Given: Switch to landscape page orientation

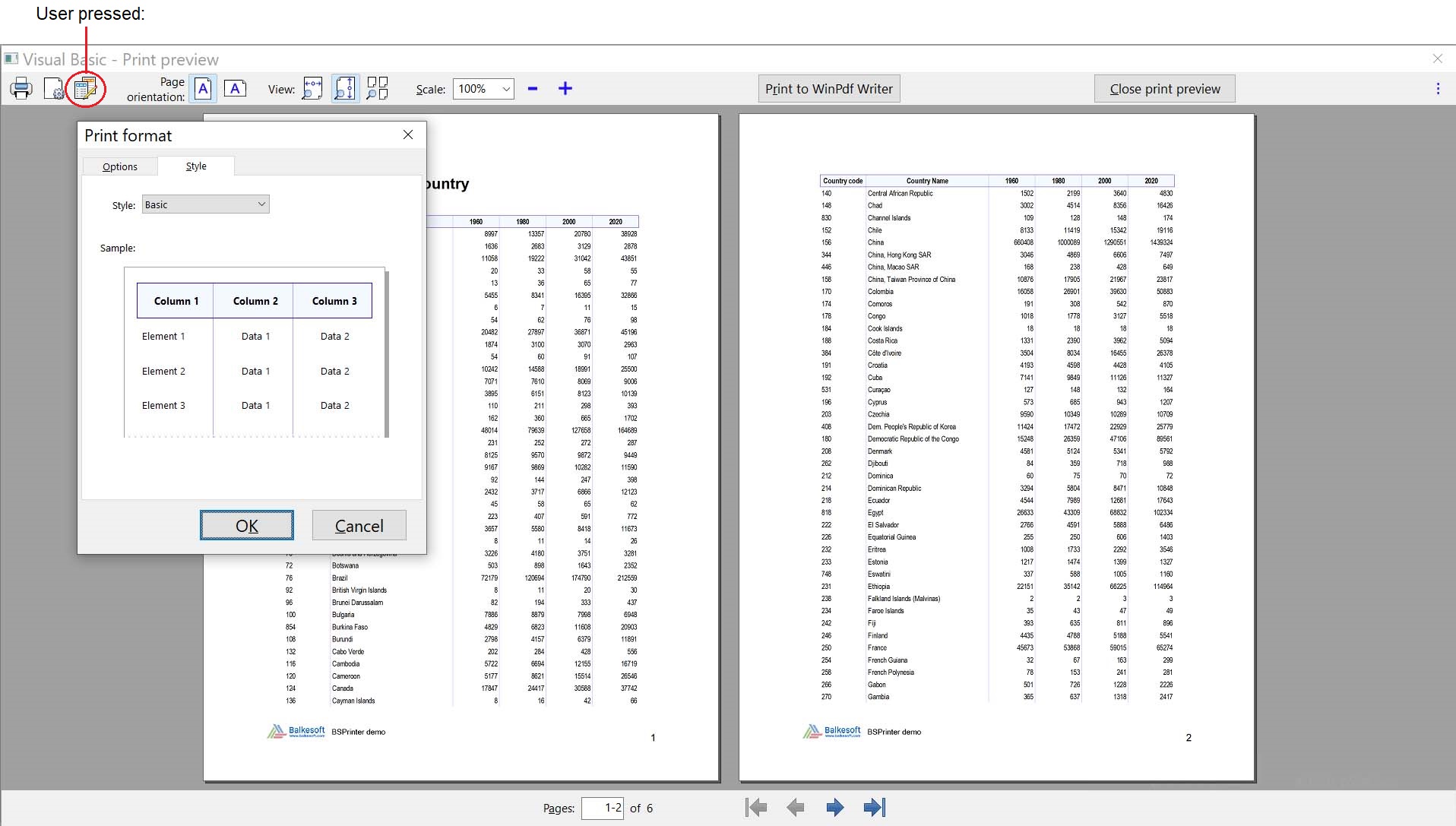Looking at the screenshot, I should [235, 89].
